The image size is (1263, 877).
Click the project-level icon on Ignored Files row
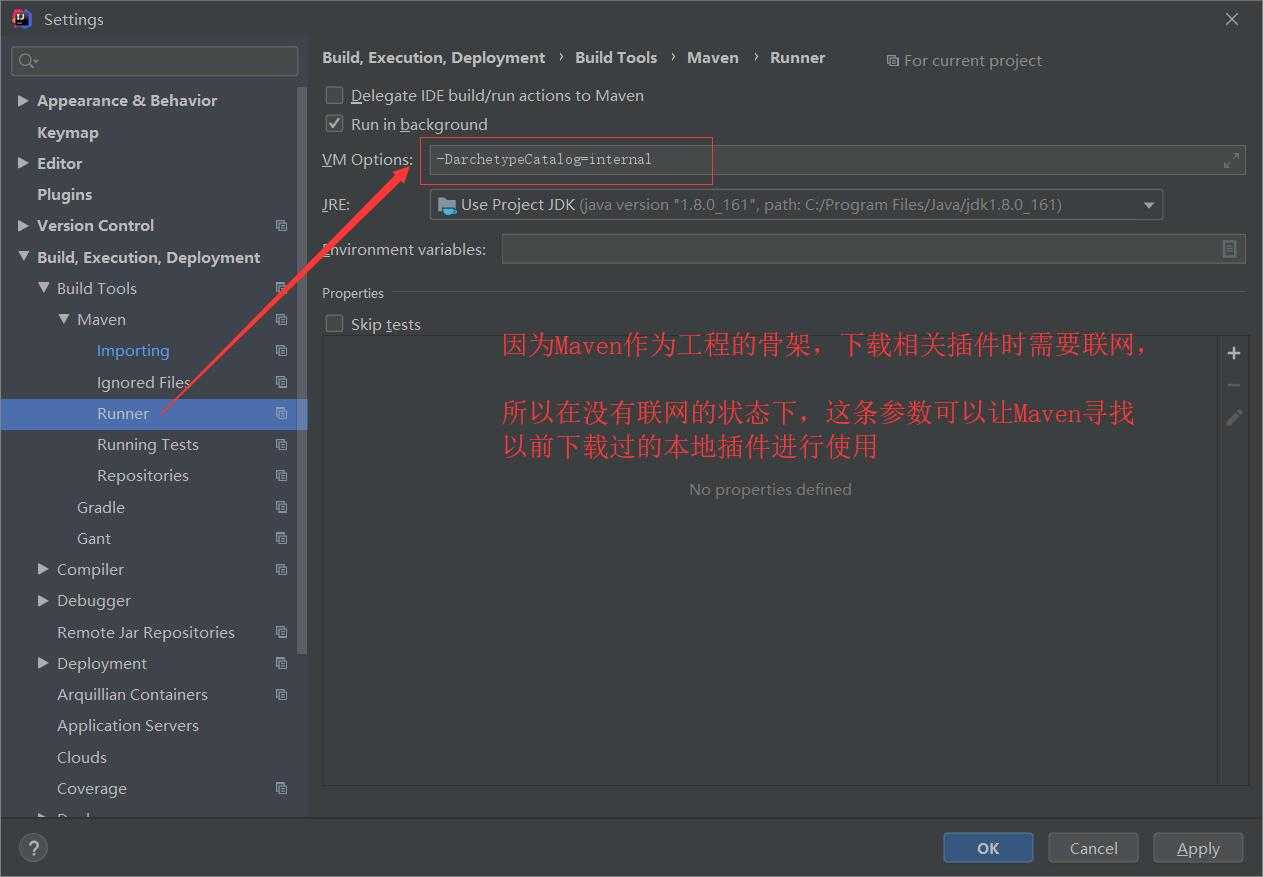(281, 382)
